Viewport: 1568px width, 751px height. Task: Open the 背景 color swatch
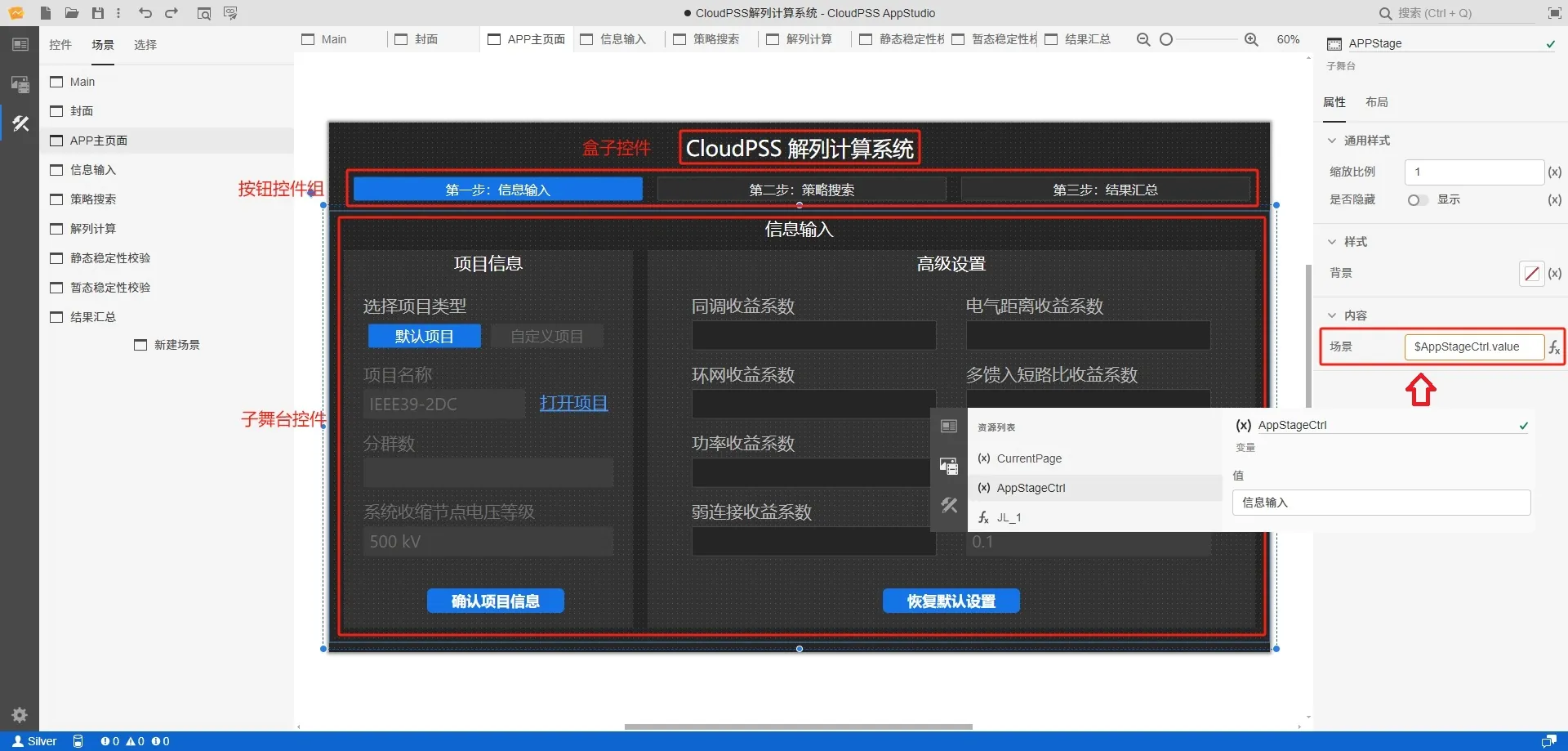point(1531,273)
